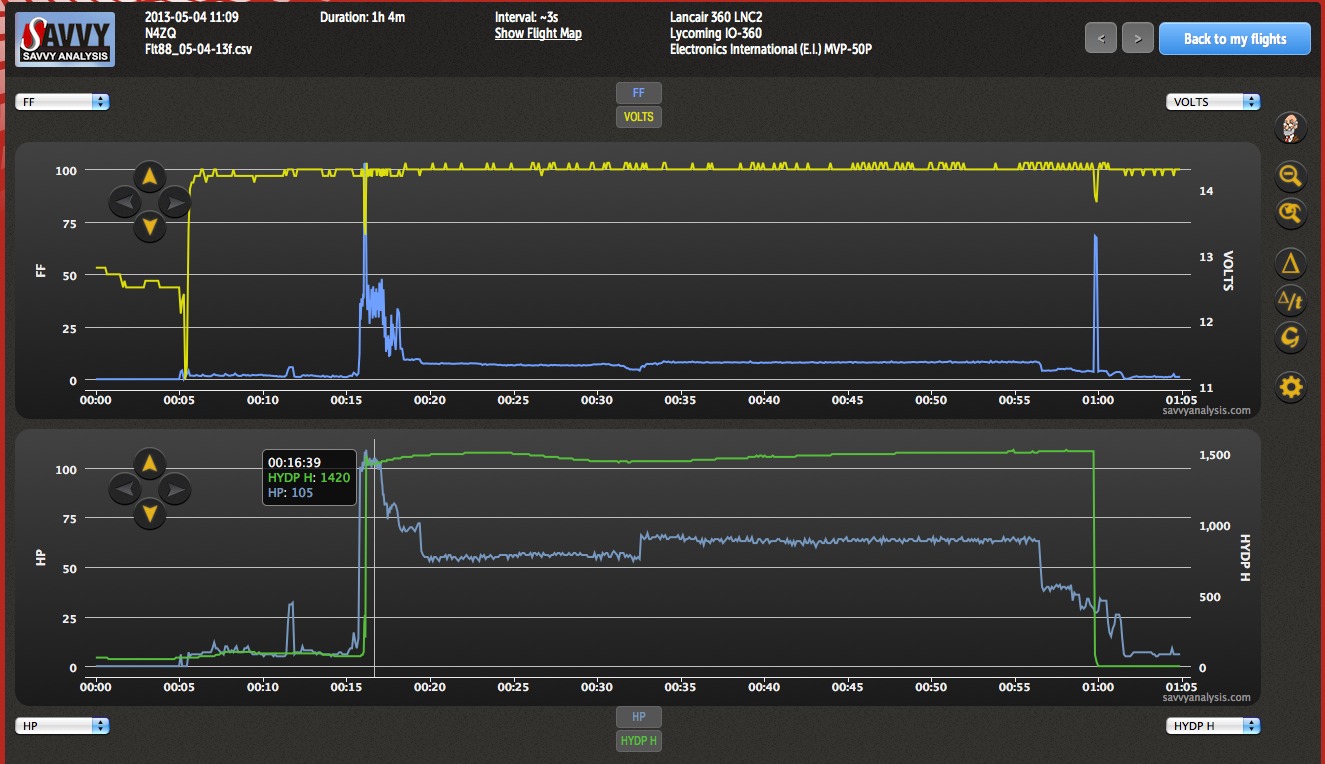Go to the previous flight button
This screenshot has width=1325, height=764.
[1101, 39]
